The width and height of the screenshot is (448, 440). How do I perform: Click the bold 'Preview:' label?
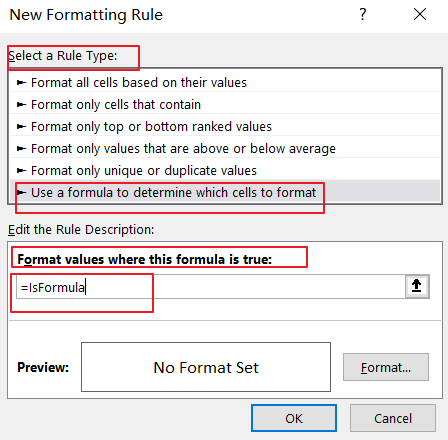(43, 367)
